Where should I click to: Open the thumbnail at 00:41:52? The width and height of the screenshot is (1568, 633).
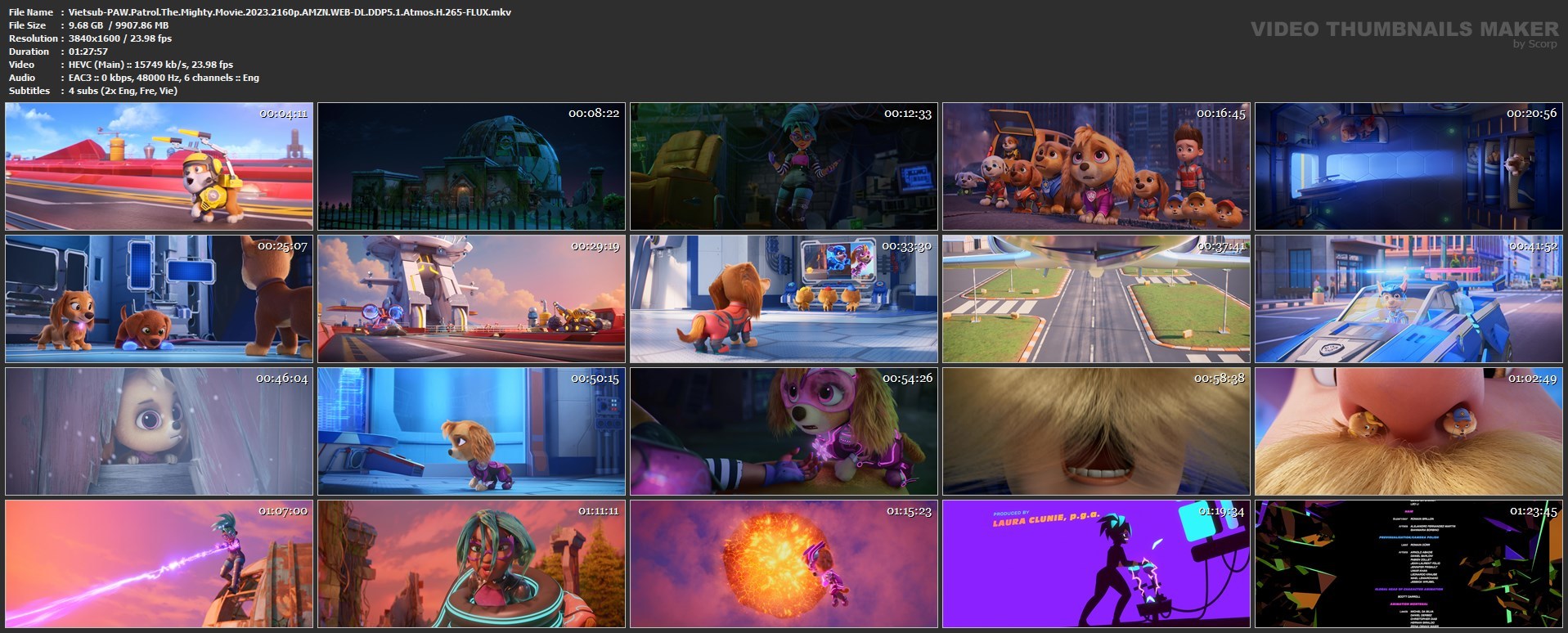(1409, 299)
